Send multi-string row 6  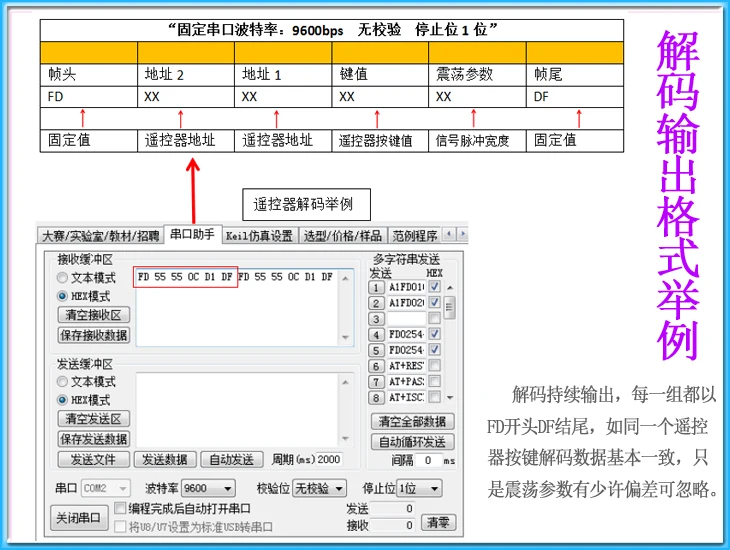[x=376, y=366]
